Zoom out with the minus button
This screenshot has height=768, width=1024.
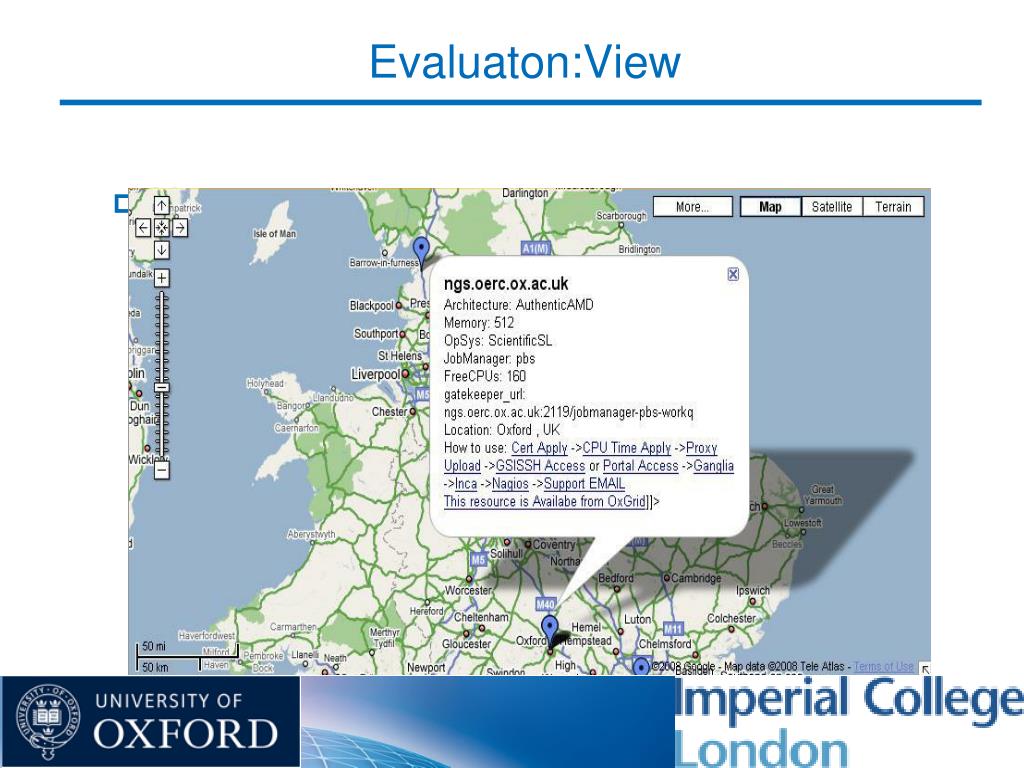tap(162, 470)
